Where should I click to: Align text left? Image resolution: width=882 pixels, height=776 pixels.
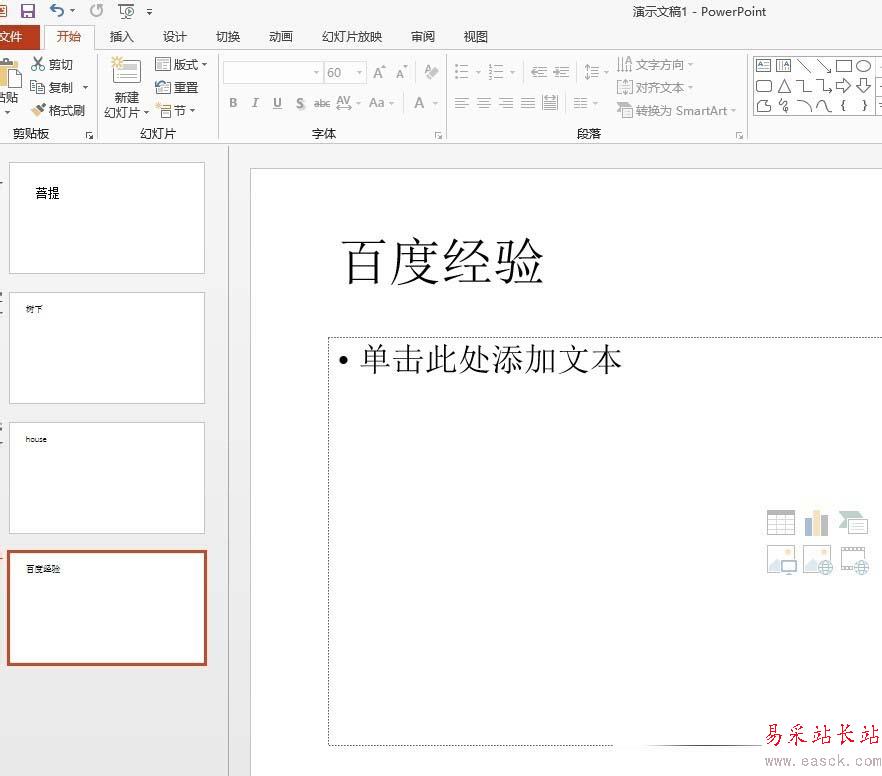point(462,103)
